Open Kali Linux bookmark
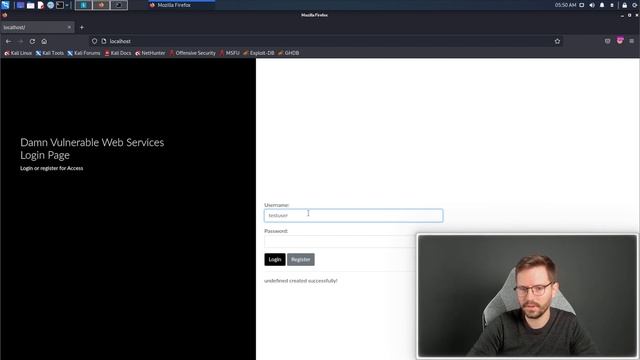 [x=18, y=53]
